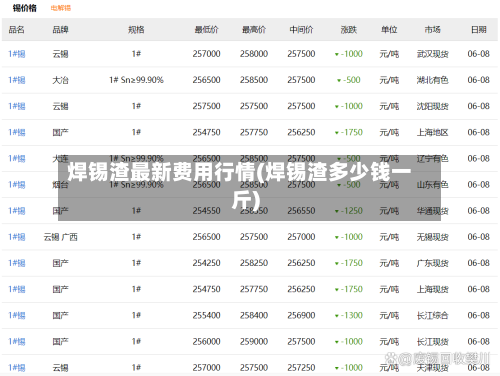
Task: Select the 上海地区 market cell
Action: pyautogui.click(x=432, y=132)
